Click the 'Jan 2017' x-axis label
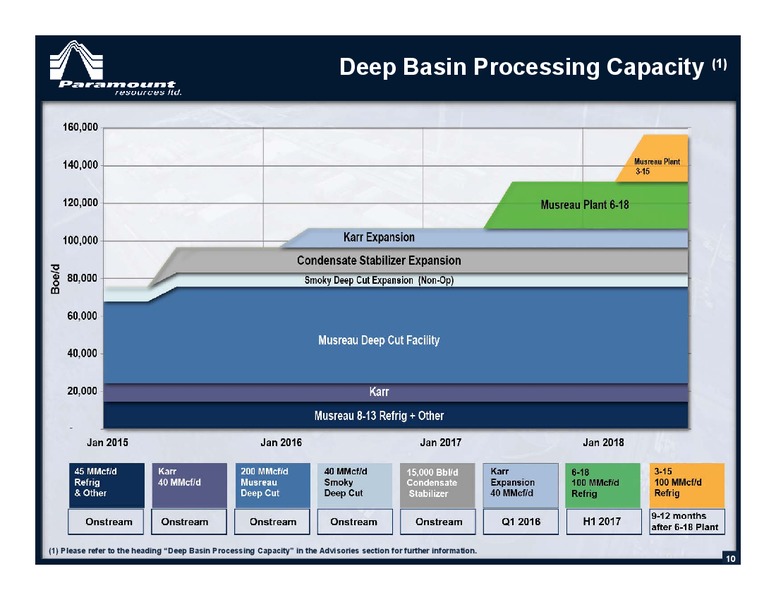 coord(440,442)
